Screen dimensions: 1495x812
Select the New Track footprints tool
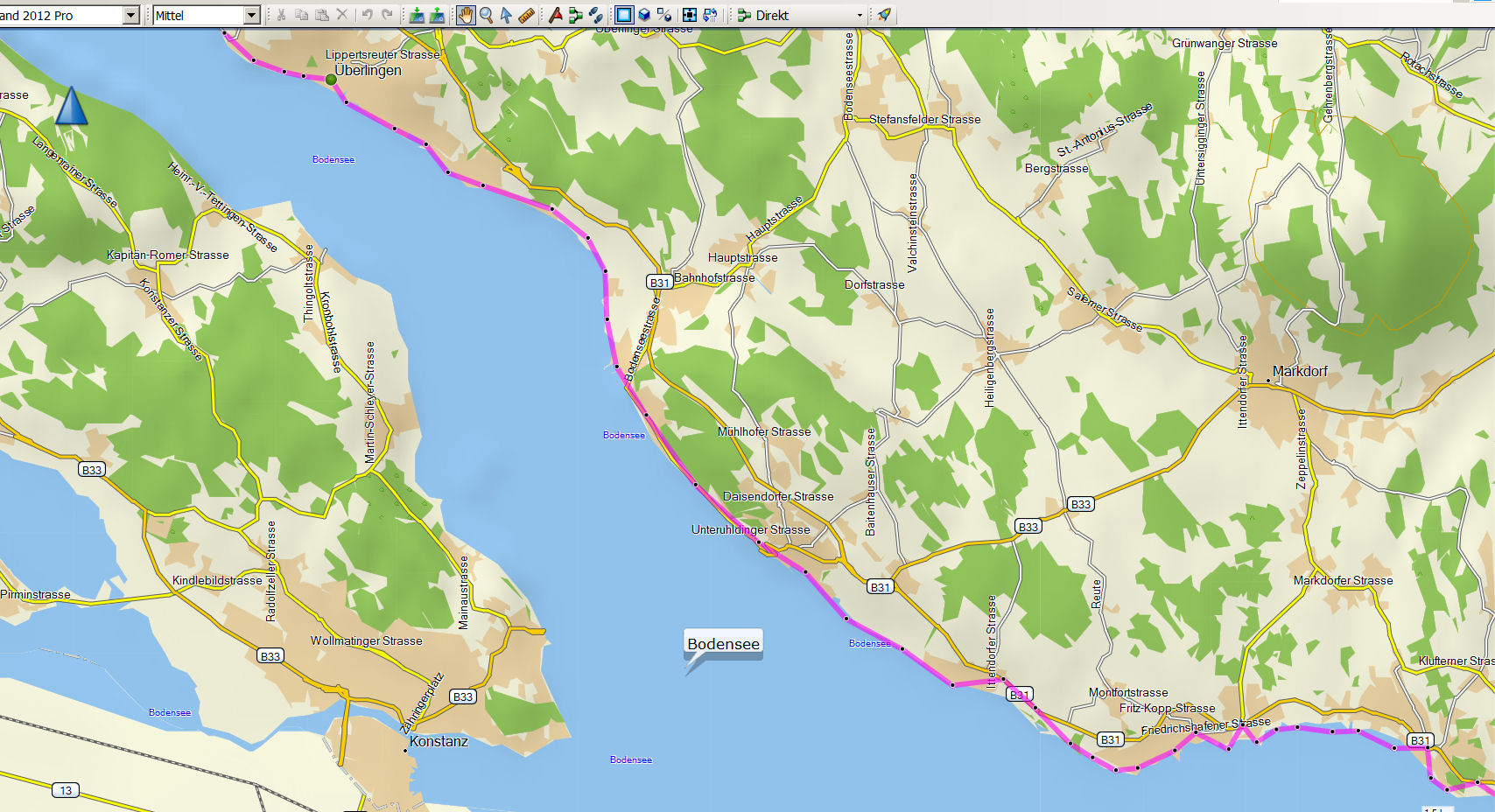pyautogui.click(x=595, y=15)
